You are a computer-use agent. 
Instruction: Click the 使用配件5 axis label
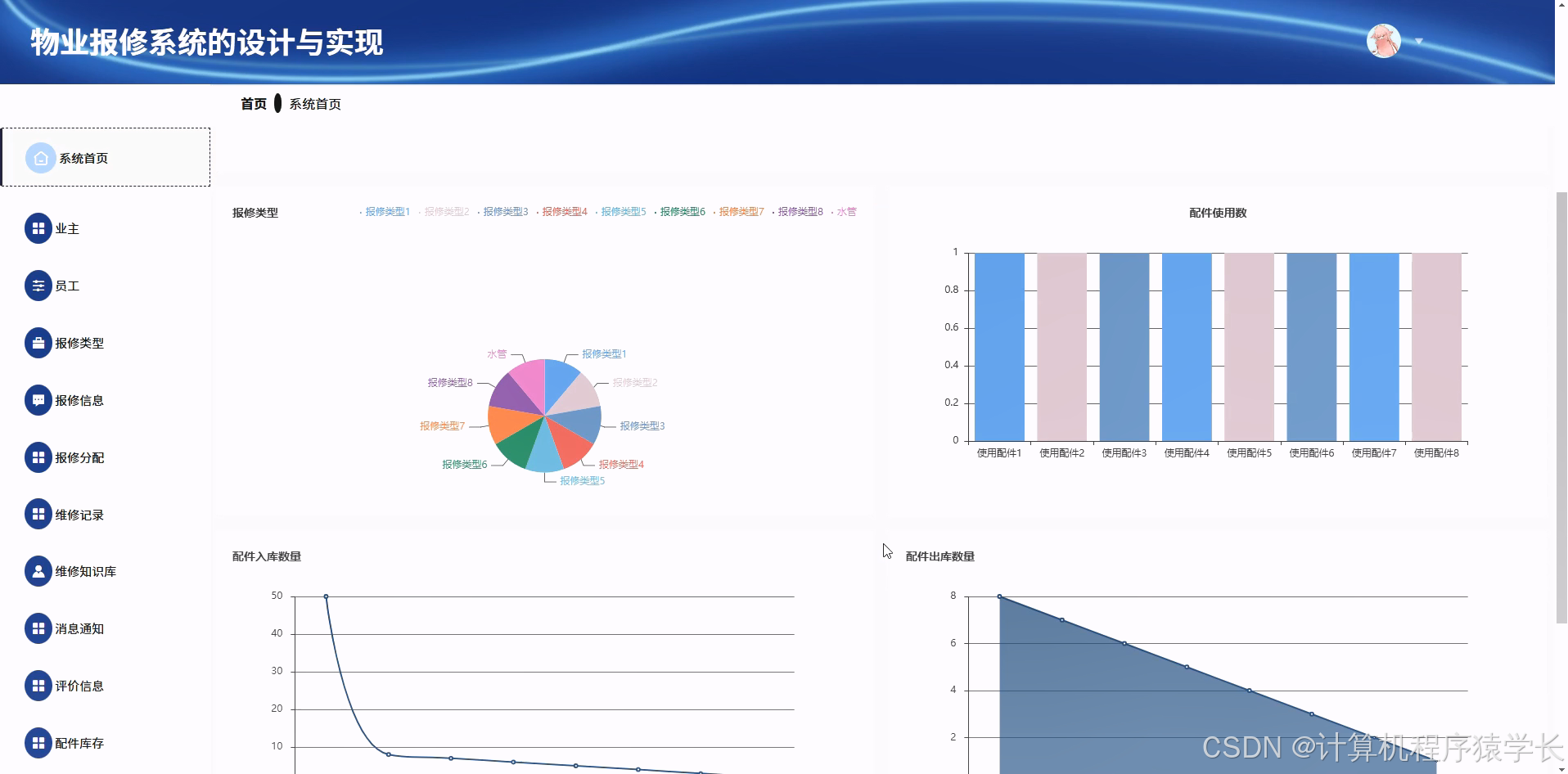click(1249, 452)
